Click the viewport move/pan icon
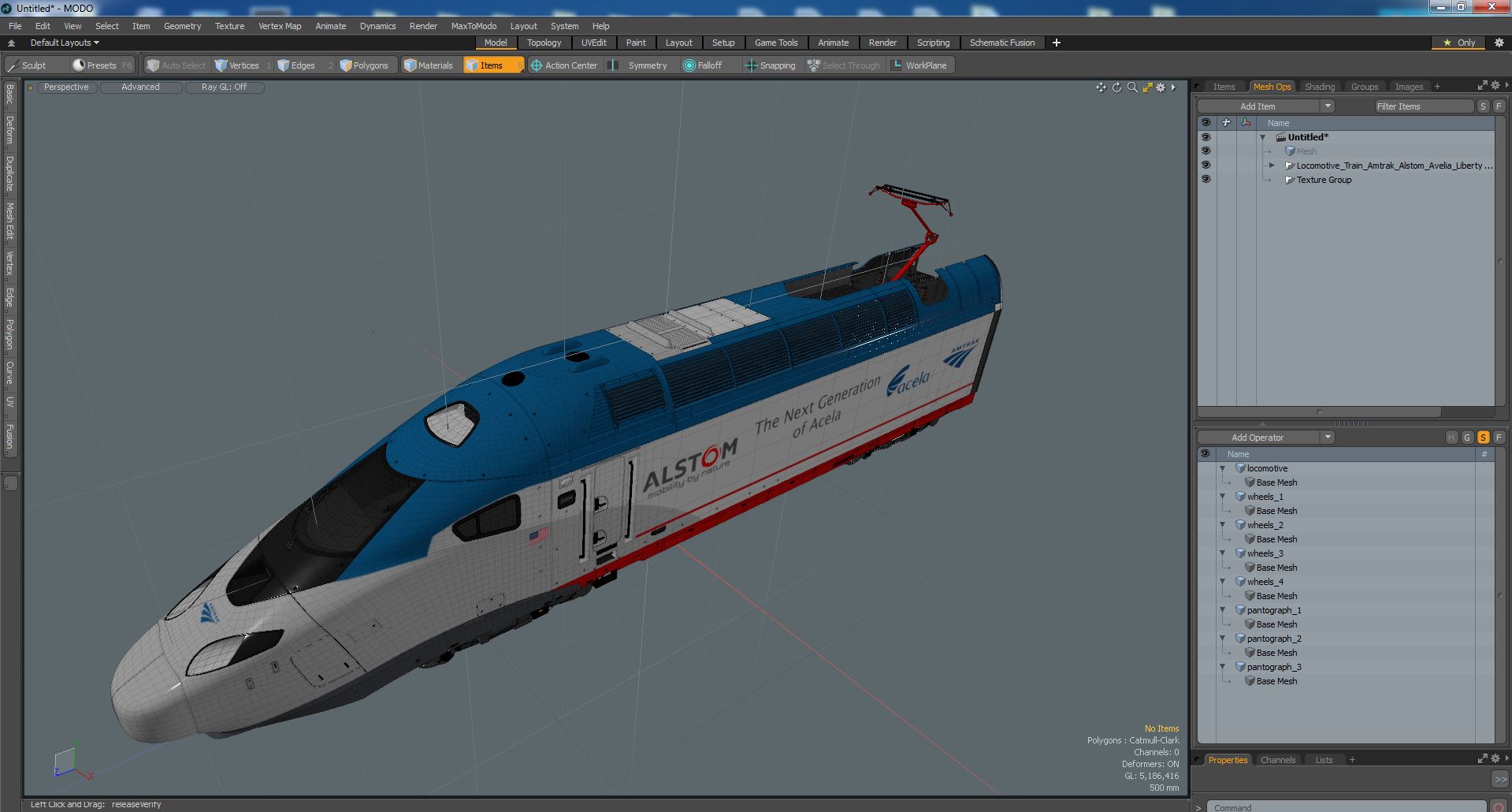Viewport: 1512px width, 812px height. [x=1101, y=88]
